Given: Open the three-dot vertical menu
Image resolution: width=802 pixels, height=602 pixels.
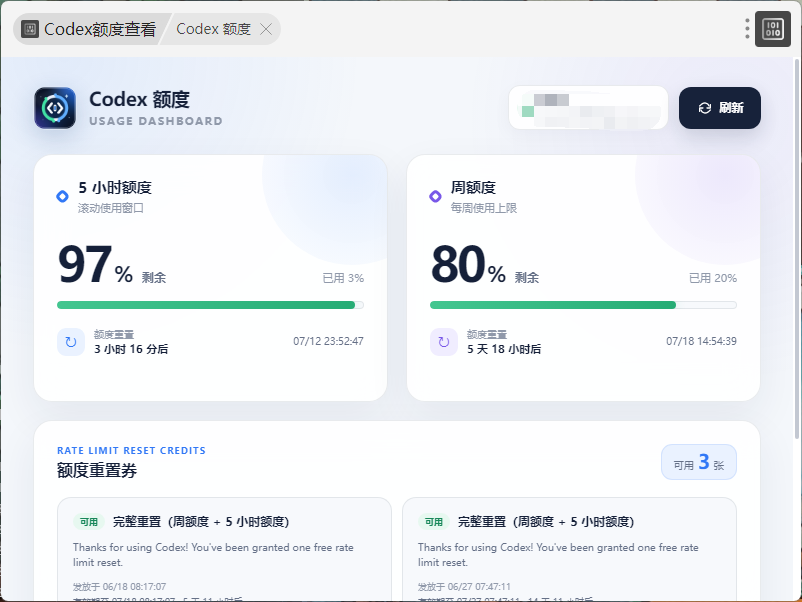Looking at the screenshot, I should tap(747, 29).
